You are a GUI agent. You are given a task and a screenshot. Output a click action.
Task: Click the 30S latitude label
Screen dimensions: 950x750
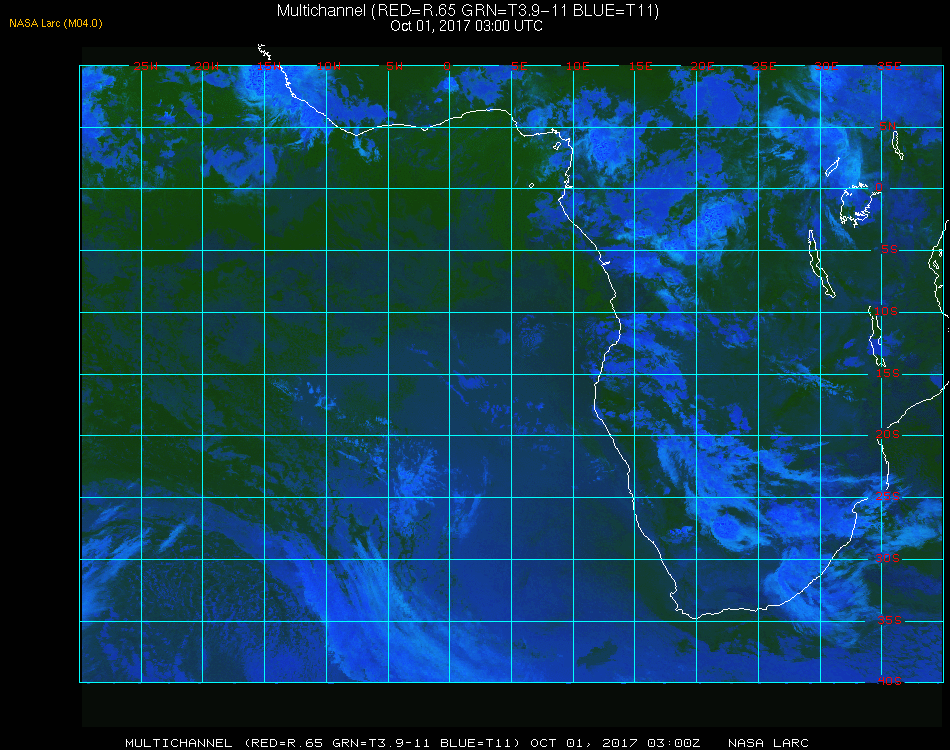coord(888,558)
